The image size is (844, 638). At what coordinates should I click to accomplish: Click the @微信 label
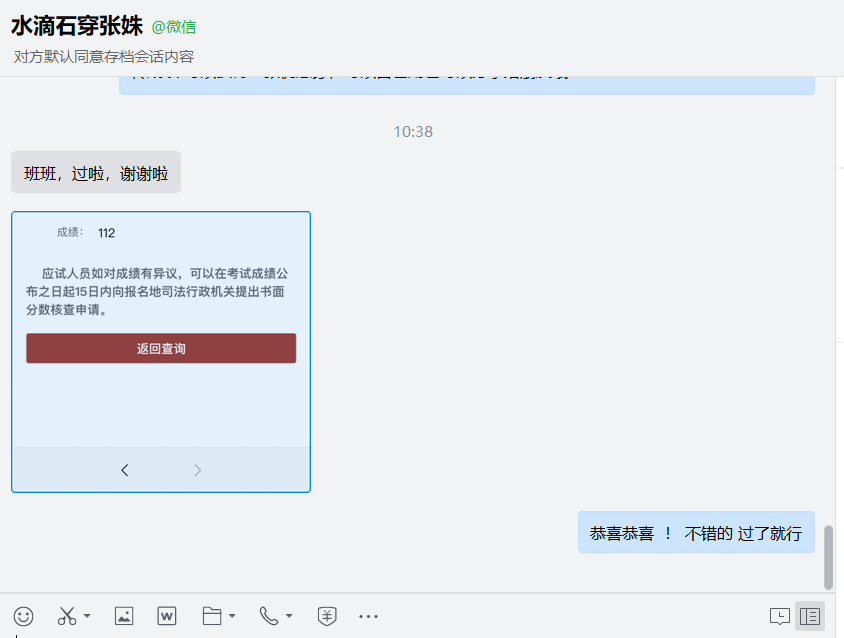pos(174,27)
